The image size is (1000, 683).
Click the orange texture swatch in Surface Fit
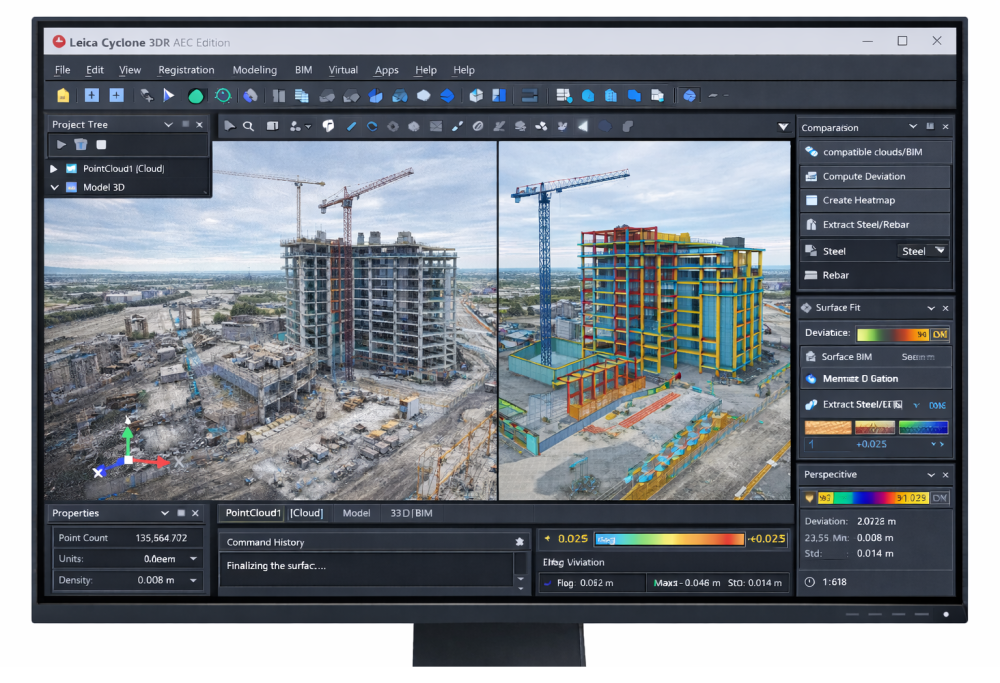pyautogui.click(x=828, y=427)
